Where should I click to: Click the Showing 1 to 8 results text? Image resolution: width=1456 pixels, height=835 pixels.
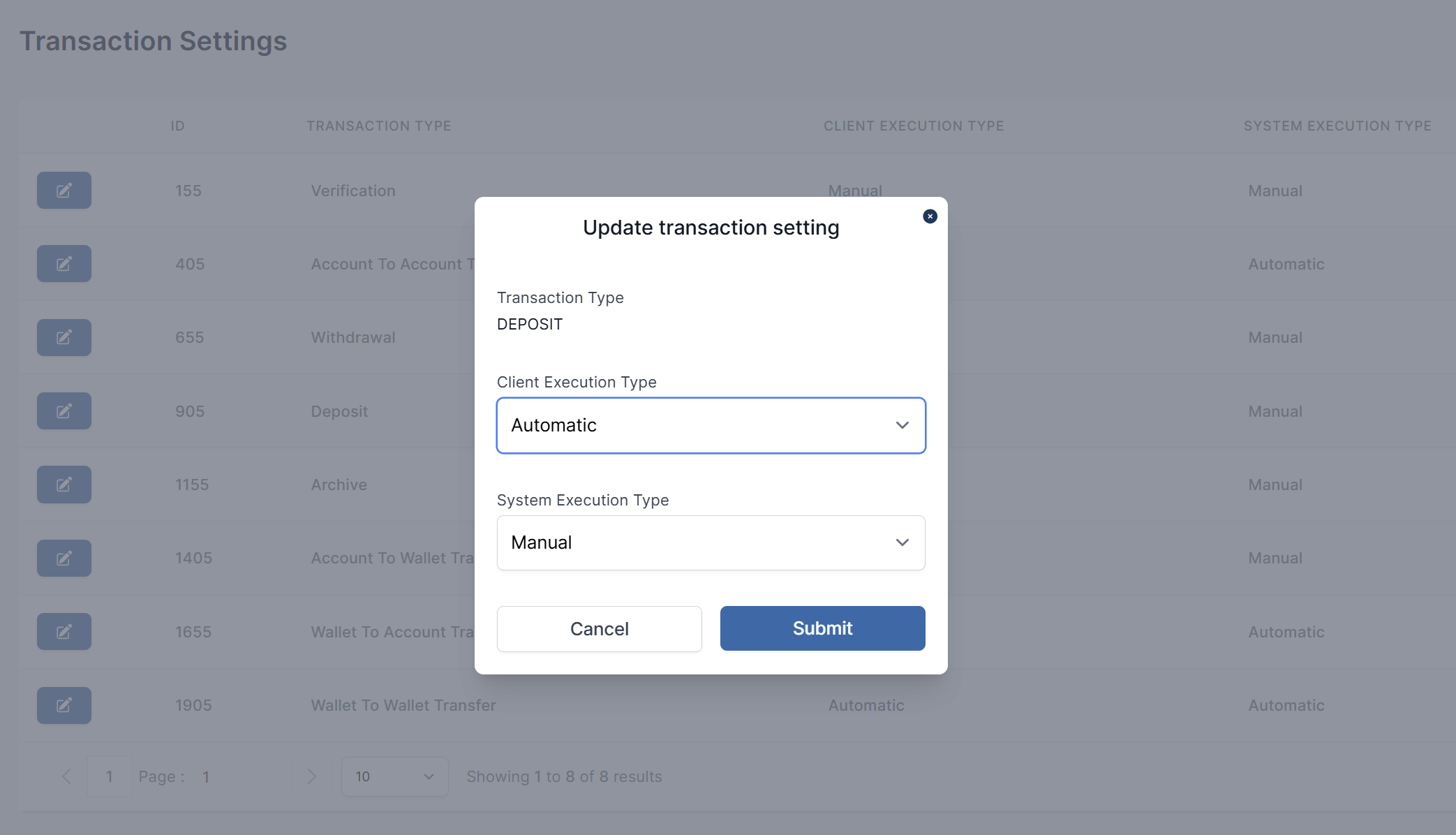[564, 776]
